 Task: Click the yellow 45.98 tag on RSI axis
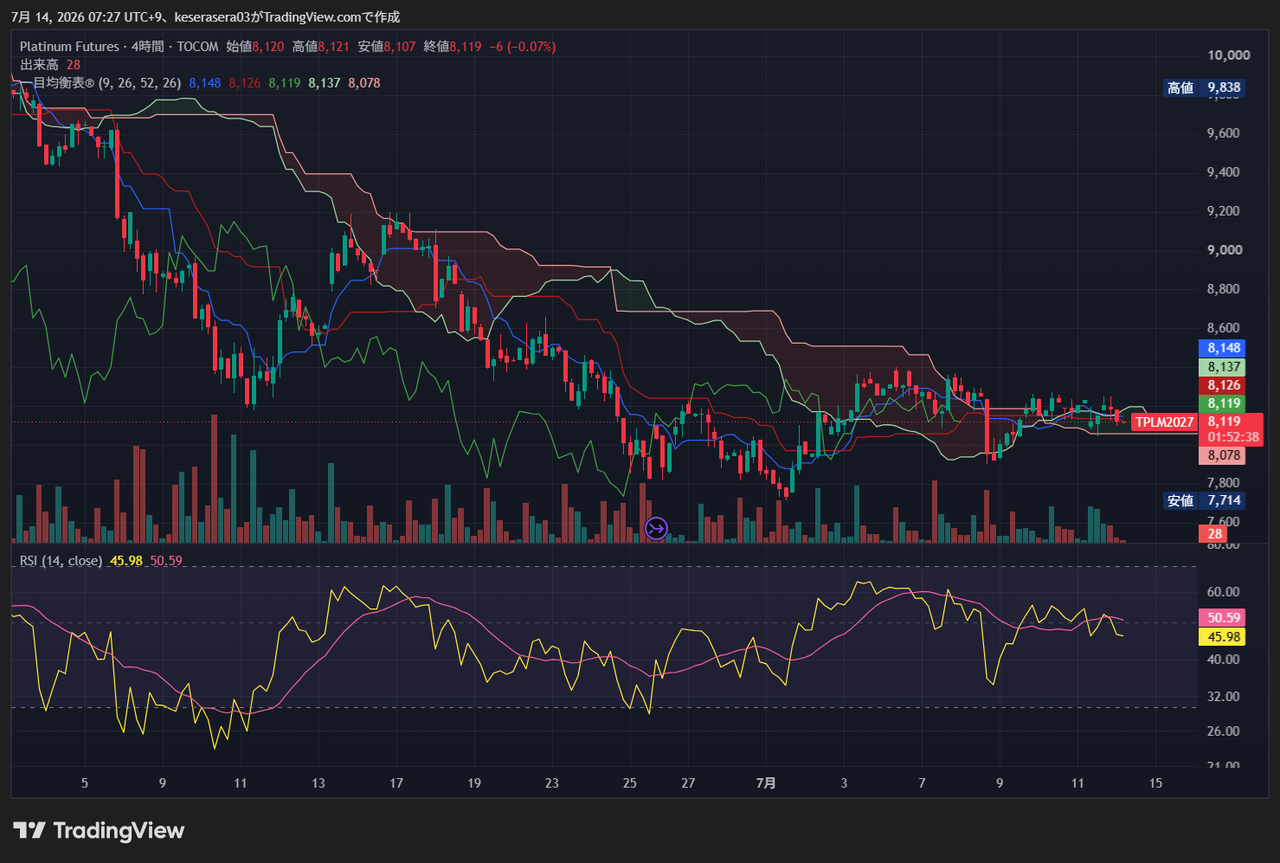point(1220,636)
